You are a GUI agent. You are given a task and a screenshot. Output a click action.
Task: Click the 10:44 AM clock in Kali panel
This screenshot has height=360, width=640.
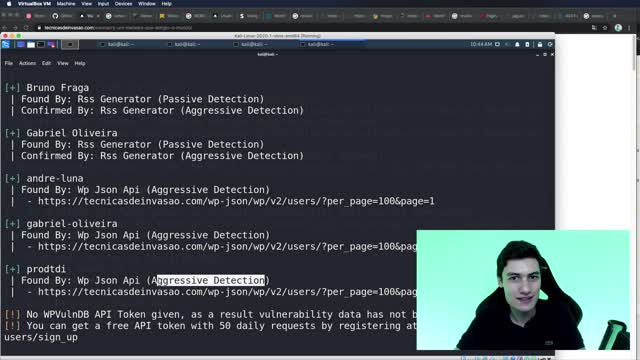click(481, 44)
